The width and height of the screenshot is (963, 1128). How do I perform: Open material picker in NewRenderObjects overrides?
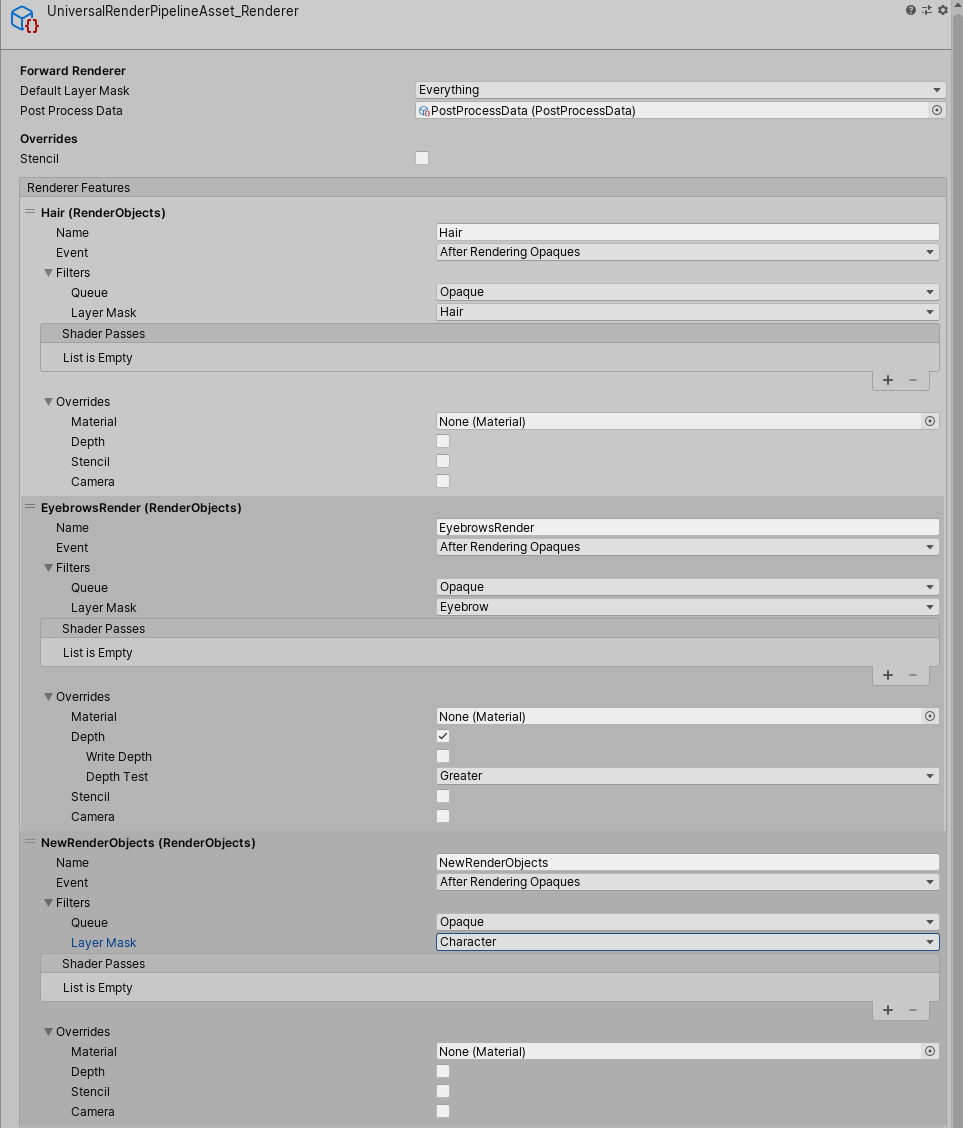click(930, 1051)
